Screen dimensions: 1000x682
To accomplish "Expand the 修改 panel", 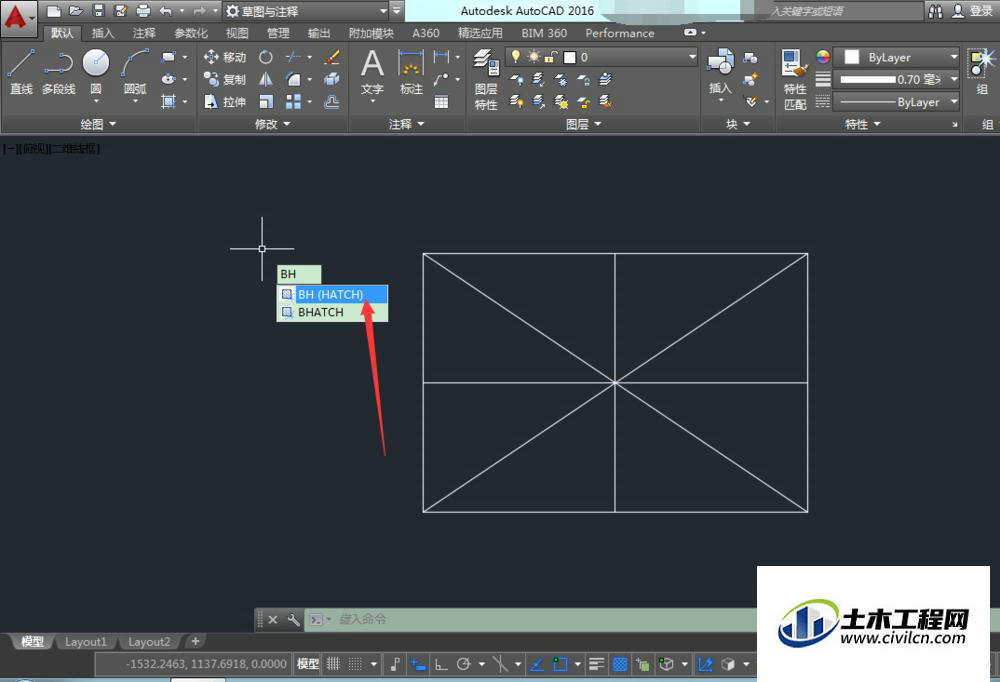I will 272,124.
